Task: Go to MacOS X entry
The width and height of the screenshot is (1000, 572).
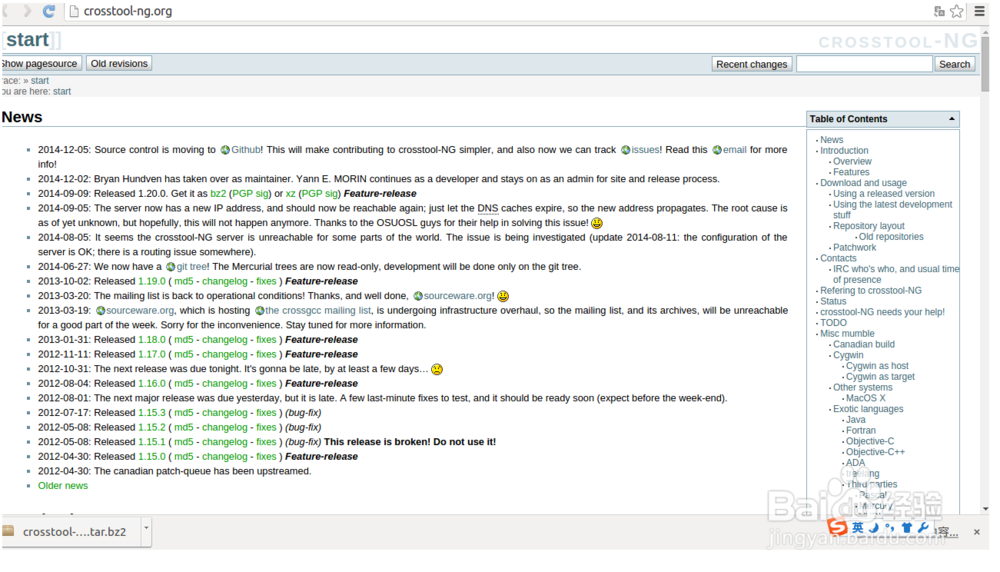Action: click(865, 399)
